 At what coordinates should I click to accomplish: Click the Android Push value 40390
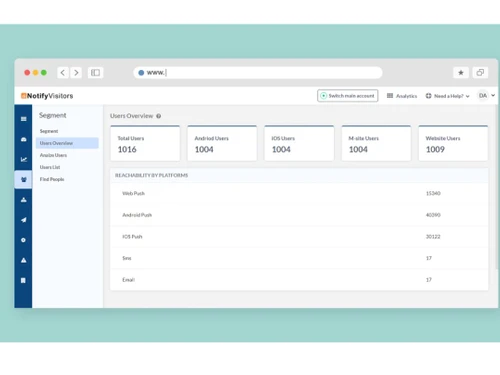point(433,215)
